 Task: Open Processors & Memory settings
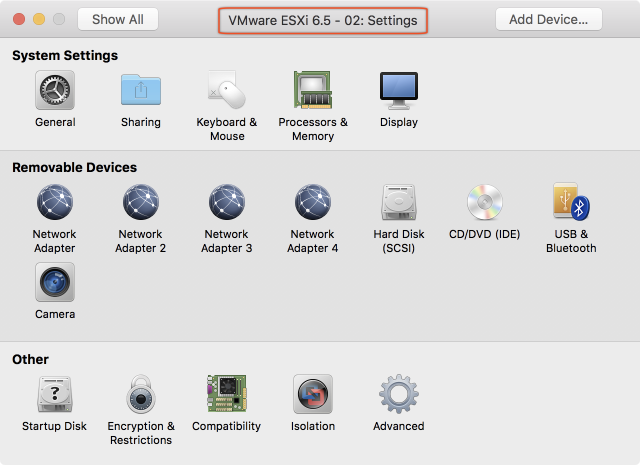point(313,91)
